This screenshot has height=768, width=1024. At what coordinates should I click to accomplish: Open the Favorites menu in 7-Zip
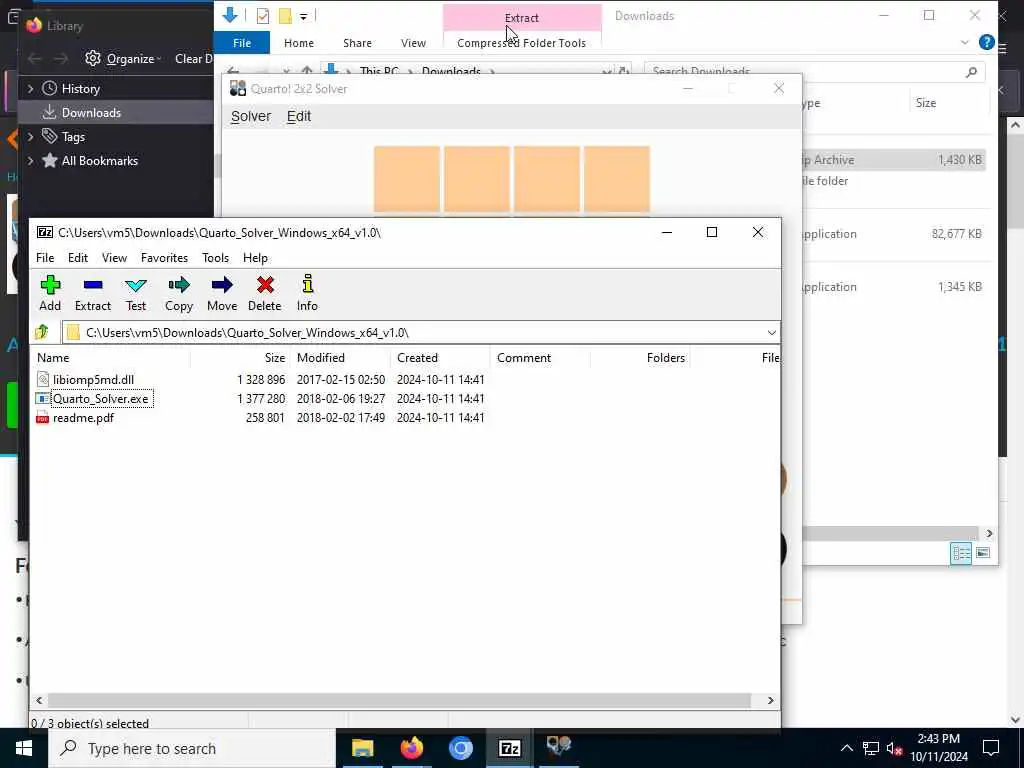pyautogui.click(x=165, y=258)
